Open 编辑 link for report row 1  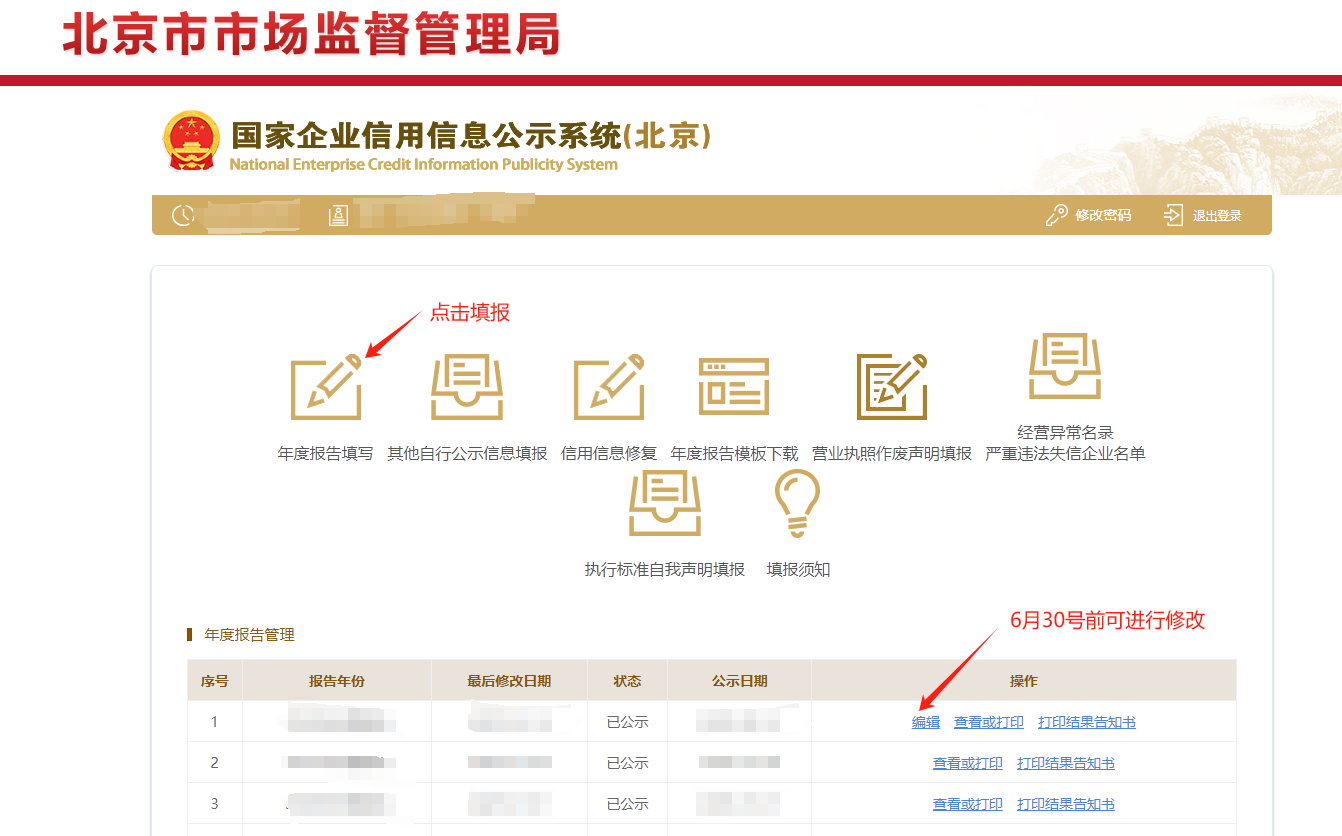click(x=925, y=721)
